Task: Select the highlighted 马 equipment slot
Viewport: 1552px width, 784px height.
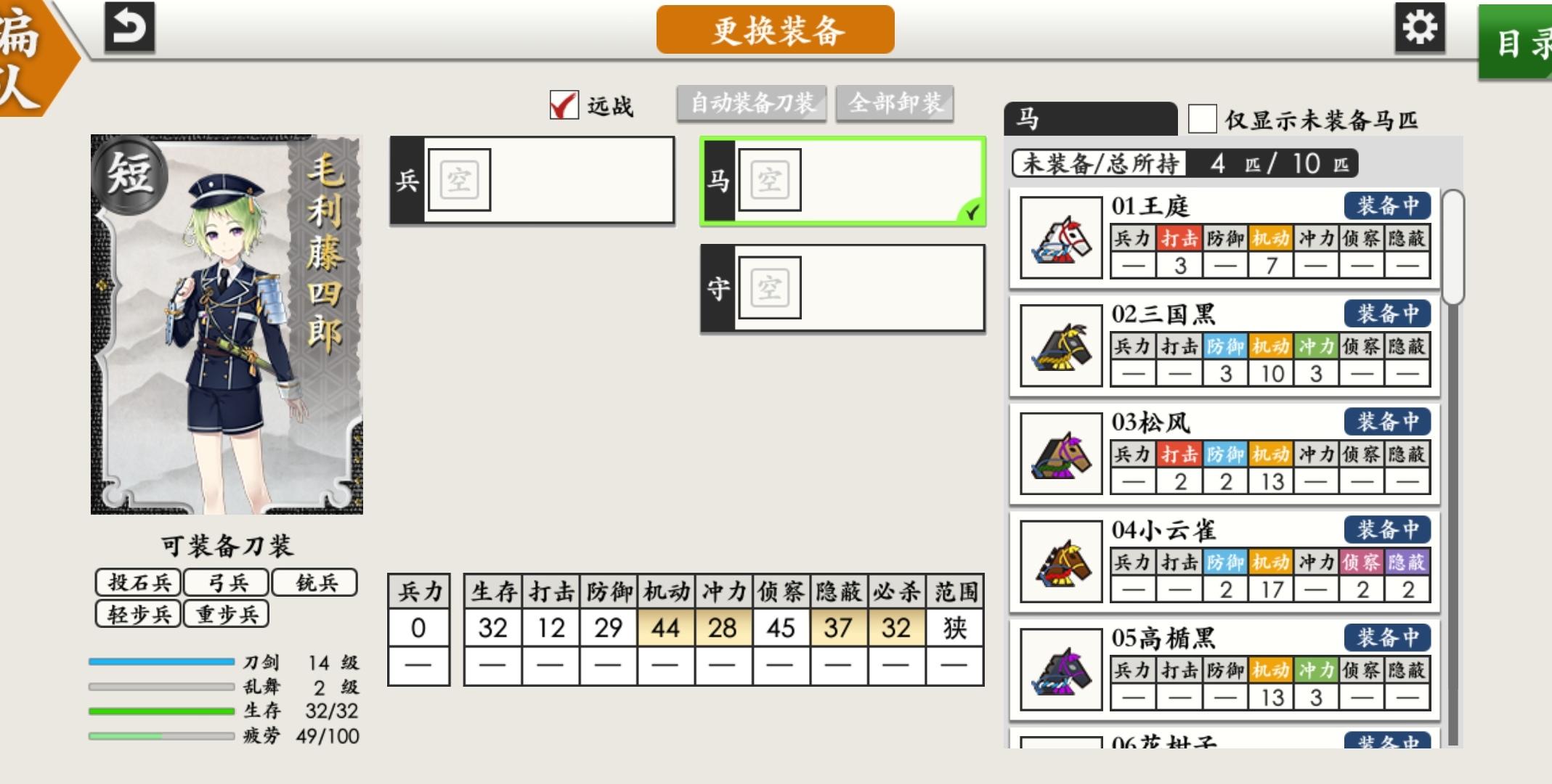Action: pos(842,181)
